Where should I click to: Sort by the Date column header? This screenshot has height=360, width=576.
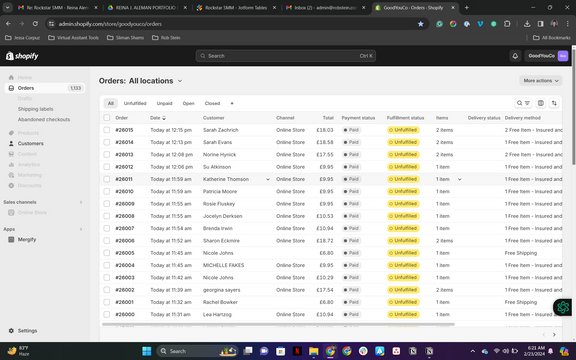coord(158,118)
